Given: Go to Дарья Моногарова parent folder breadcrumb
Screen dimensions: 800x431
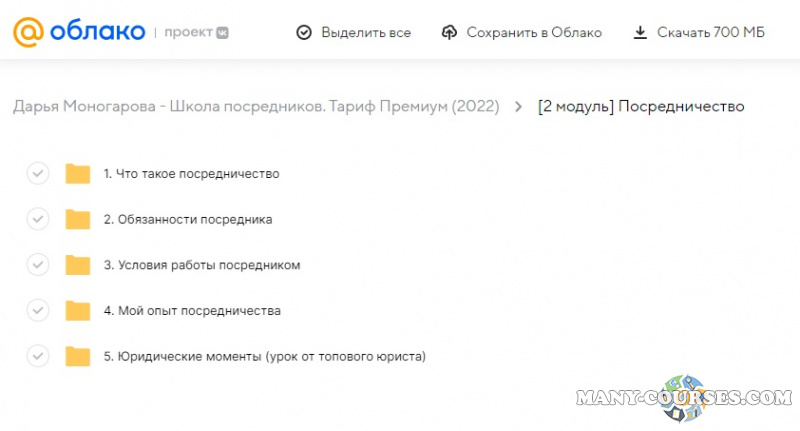Looking at the screenshot, I should (x=256, y=107).
